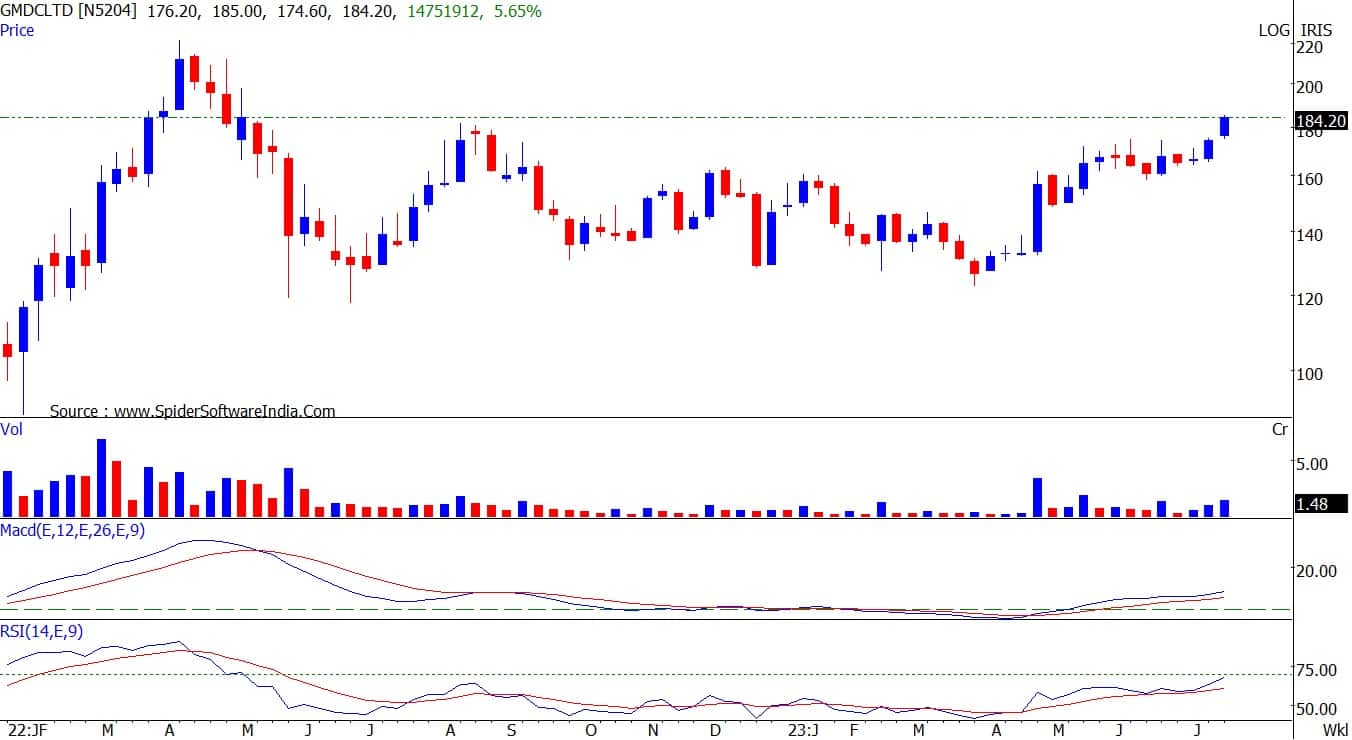1352x740 pixels.
Task: Click the 184.20 current price tag
Action: coord(1320,124)
